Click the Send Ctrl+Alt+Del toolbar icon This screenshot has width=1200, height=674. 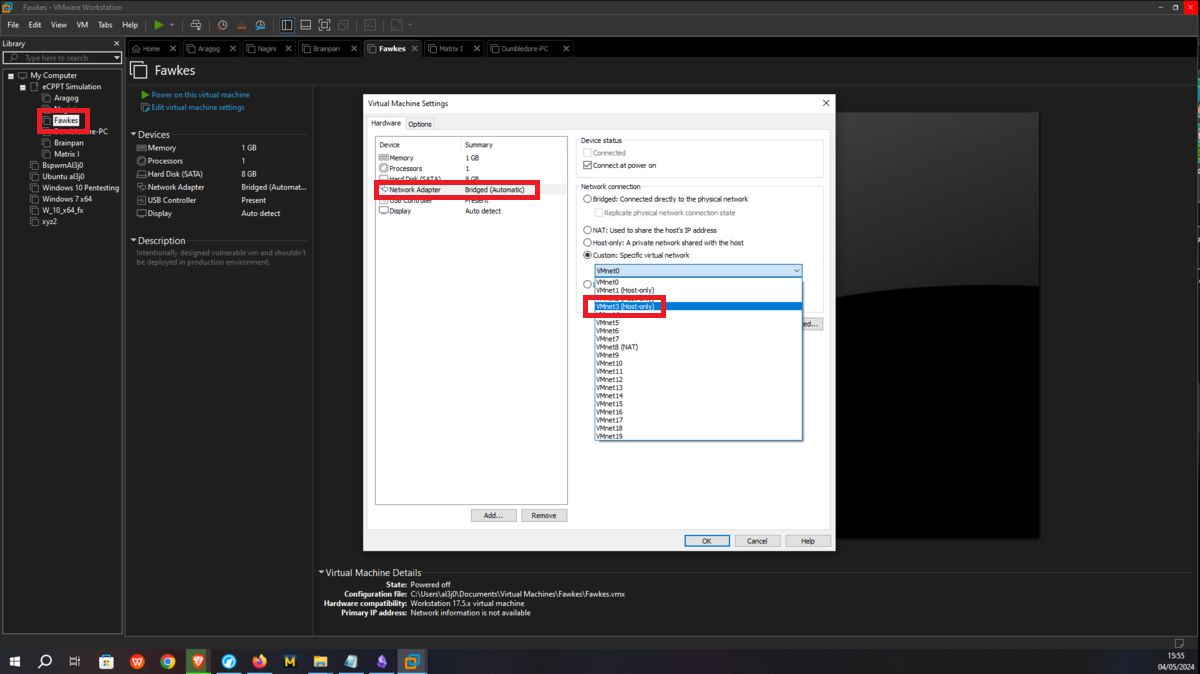coord(195,24)
